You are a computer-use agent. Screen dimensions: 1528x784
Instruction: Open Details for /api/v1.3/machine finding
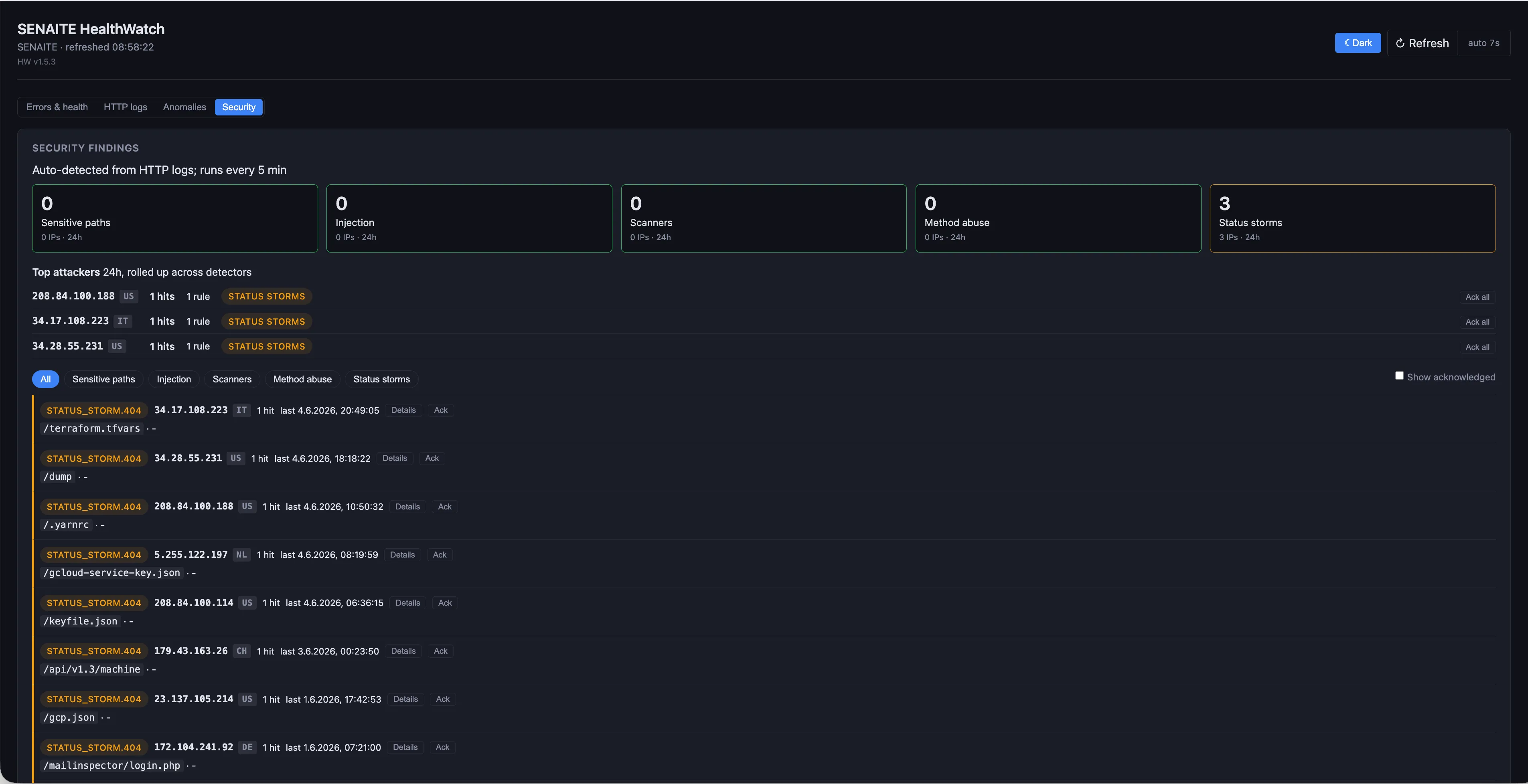click(403, 651)
